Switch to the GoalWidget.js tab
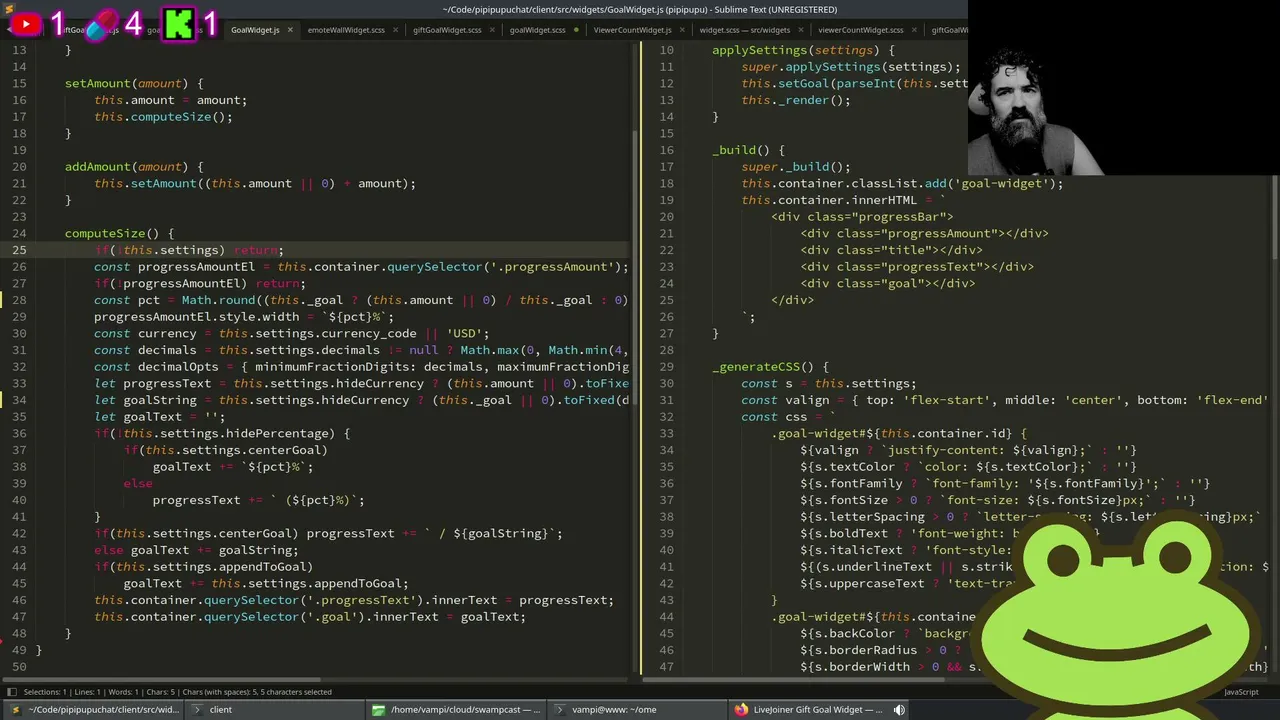 (x=255, y=30)
